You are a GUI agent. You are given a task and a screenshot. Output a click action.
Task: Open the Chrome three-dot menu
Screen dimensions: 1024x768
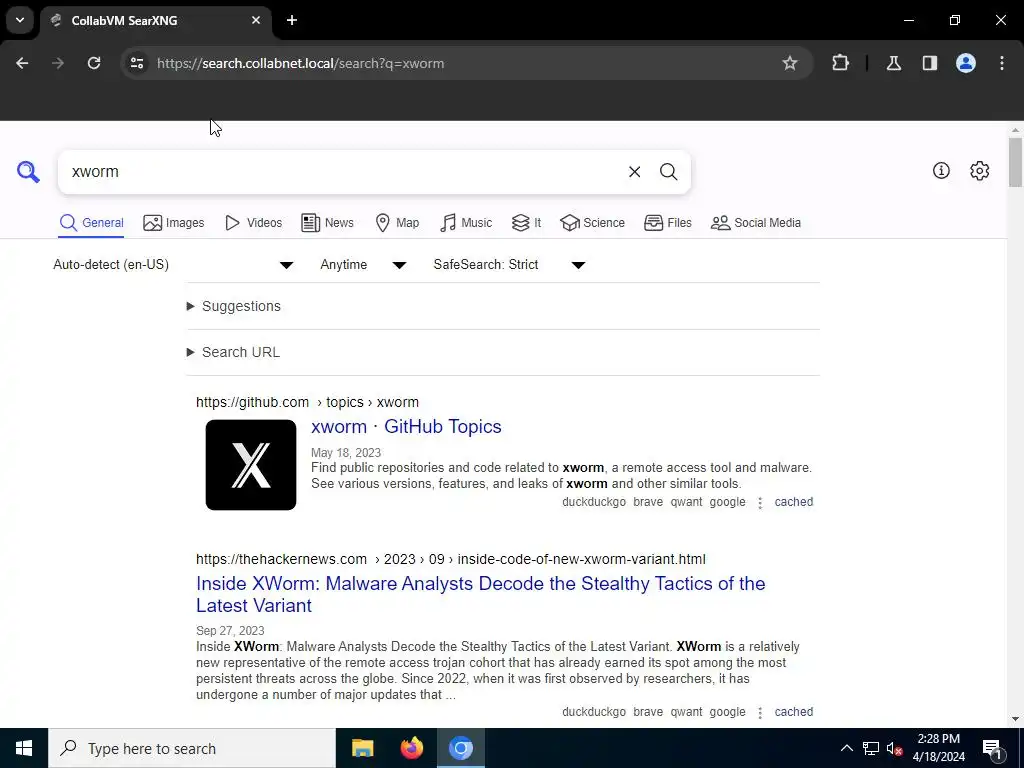click(x=1002, y=63)
